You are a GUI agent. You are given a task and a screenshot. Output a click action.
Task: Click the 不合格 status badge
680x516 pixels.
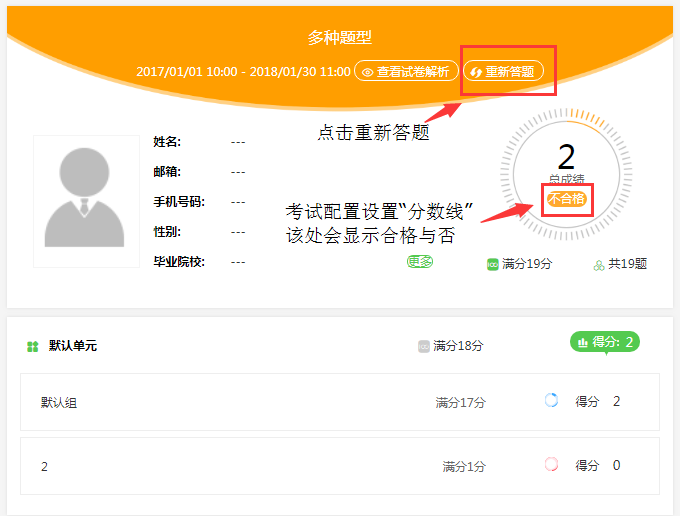(x=566, y=199)
